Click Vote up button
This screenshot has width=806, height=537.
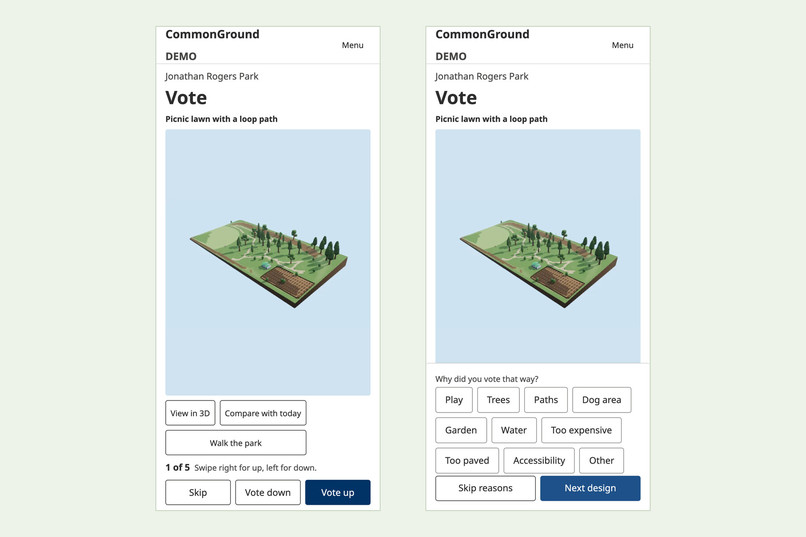point(338,492)
